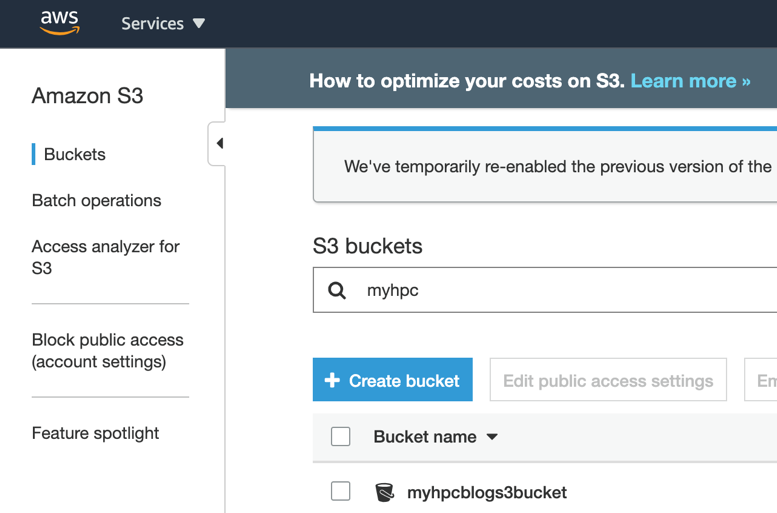777x513 pixels.
Task: Click the AWS logo icon
Action: (x=59, y=23)
